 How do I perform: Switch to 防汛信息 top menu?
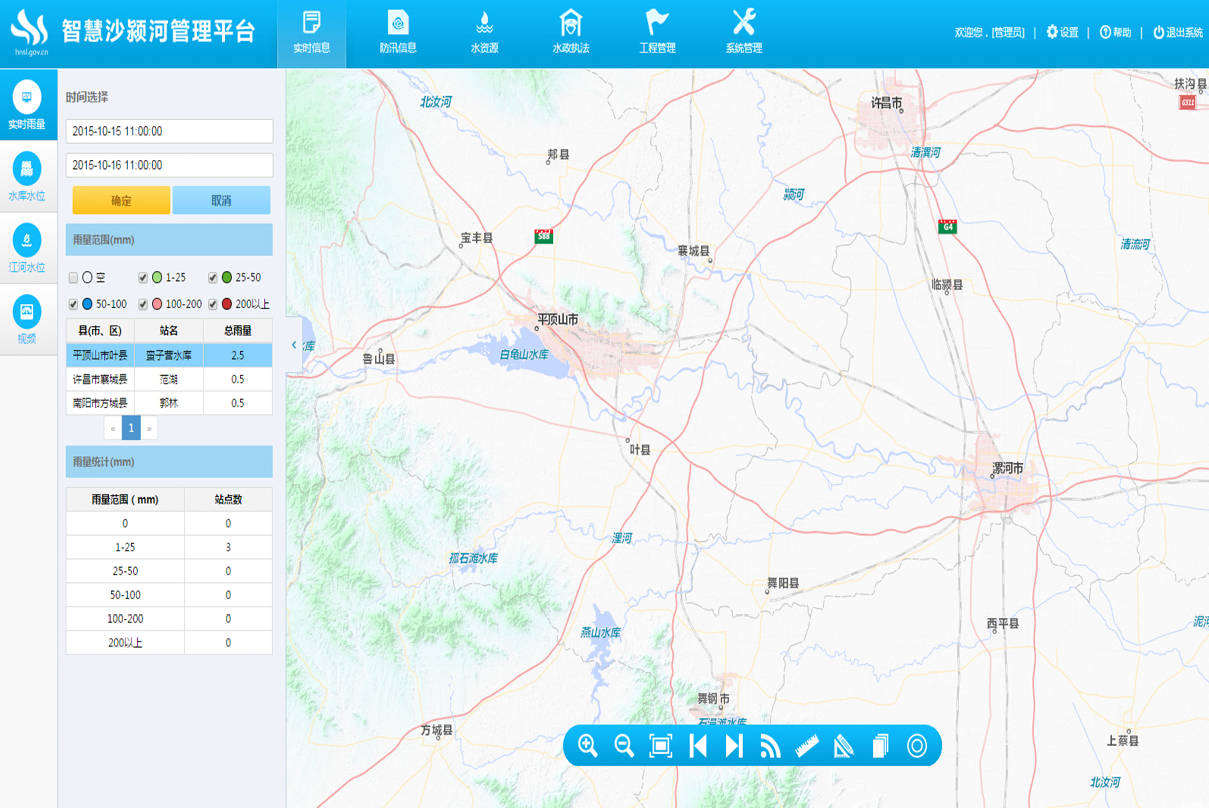pyautogui.click(x=397, y=33)
